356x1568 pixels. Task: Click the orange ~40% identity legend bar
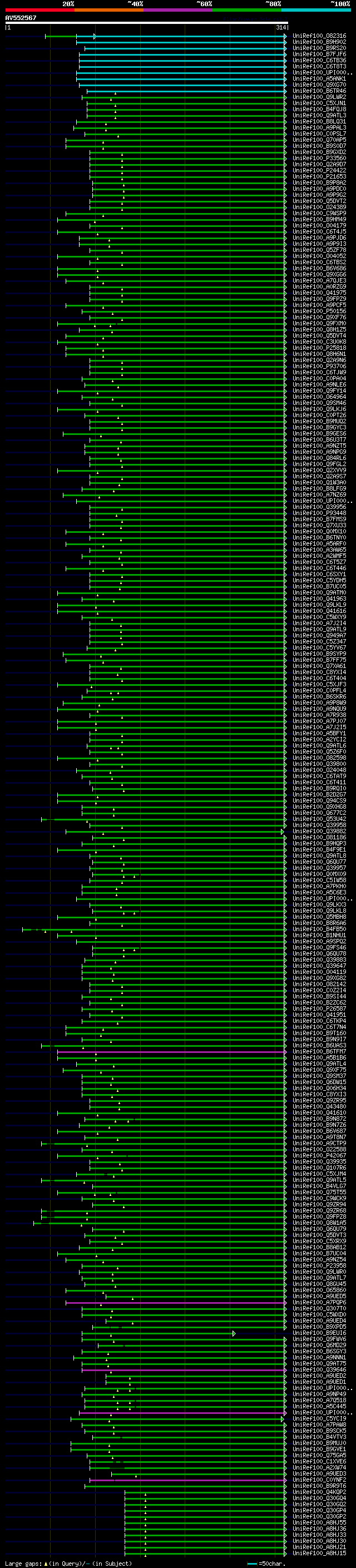click(x=110, y=10)
